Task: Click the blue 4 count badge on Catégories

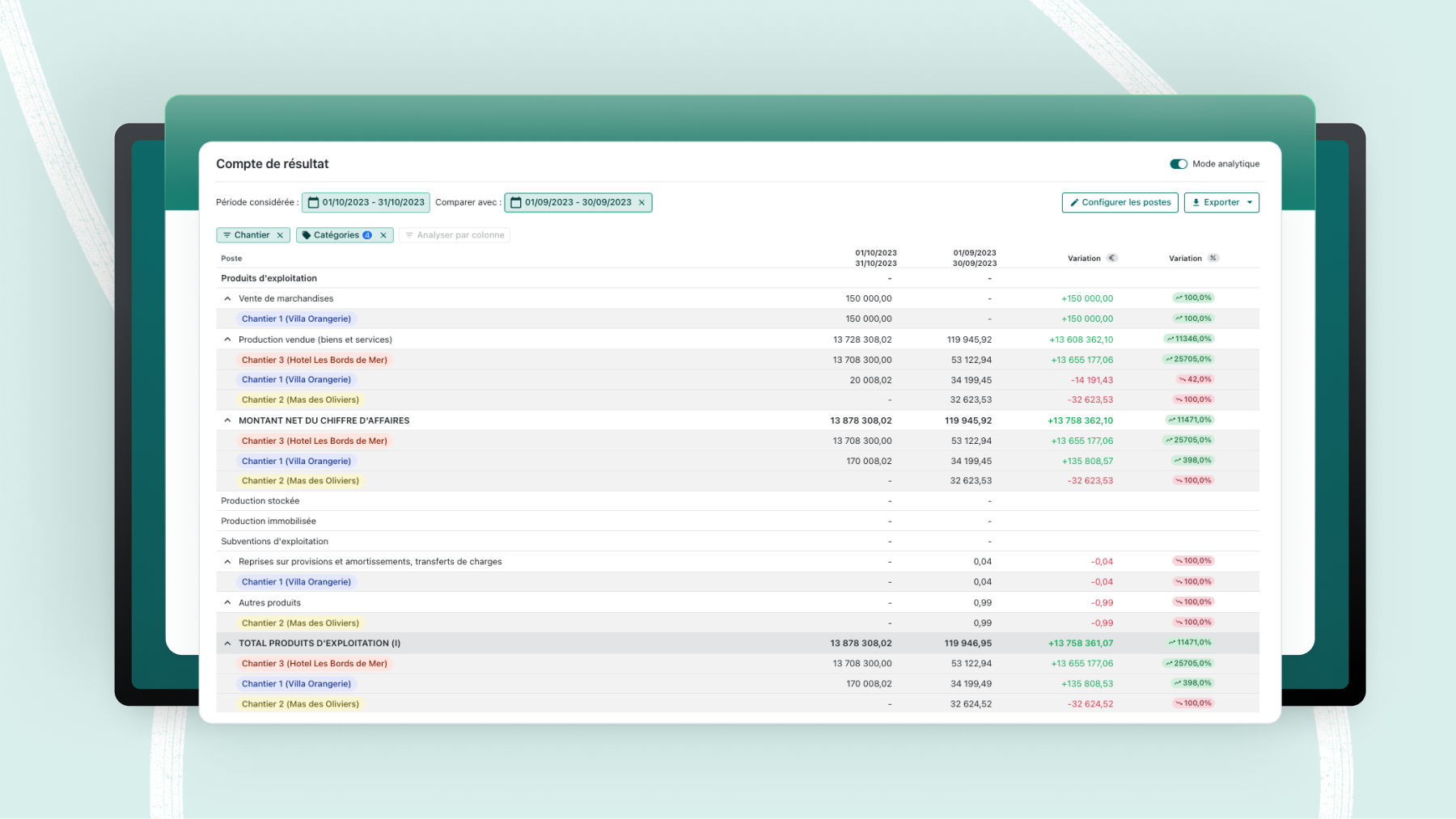Action: coord(367,235)
